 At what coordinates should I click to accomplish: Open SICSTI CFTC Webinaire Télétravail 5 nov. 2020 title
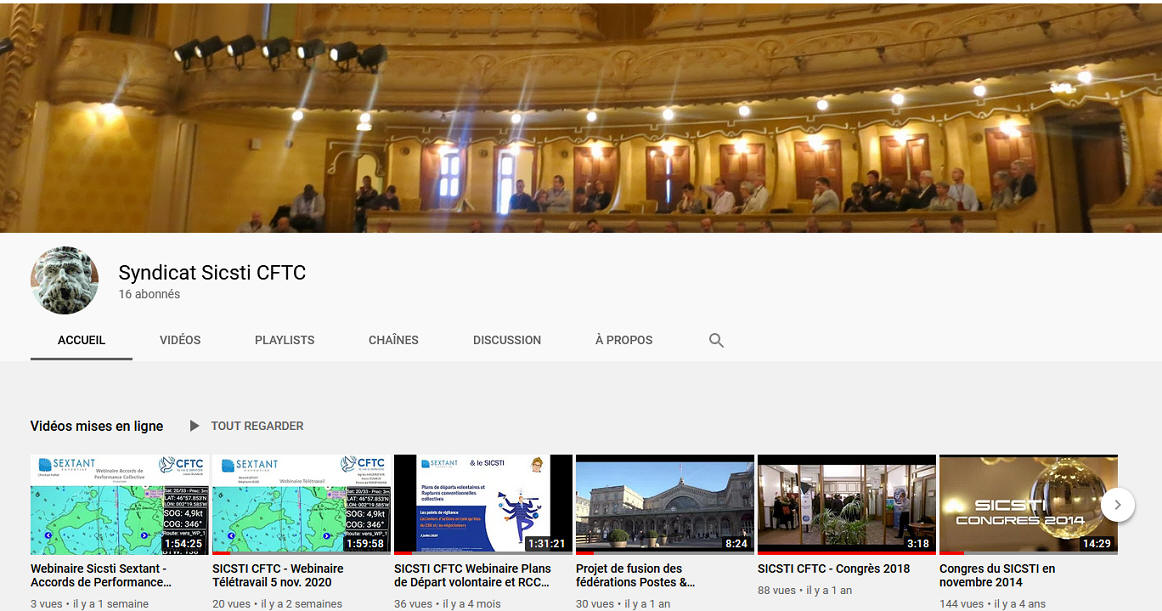pos(278,575)
